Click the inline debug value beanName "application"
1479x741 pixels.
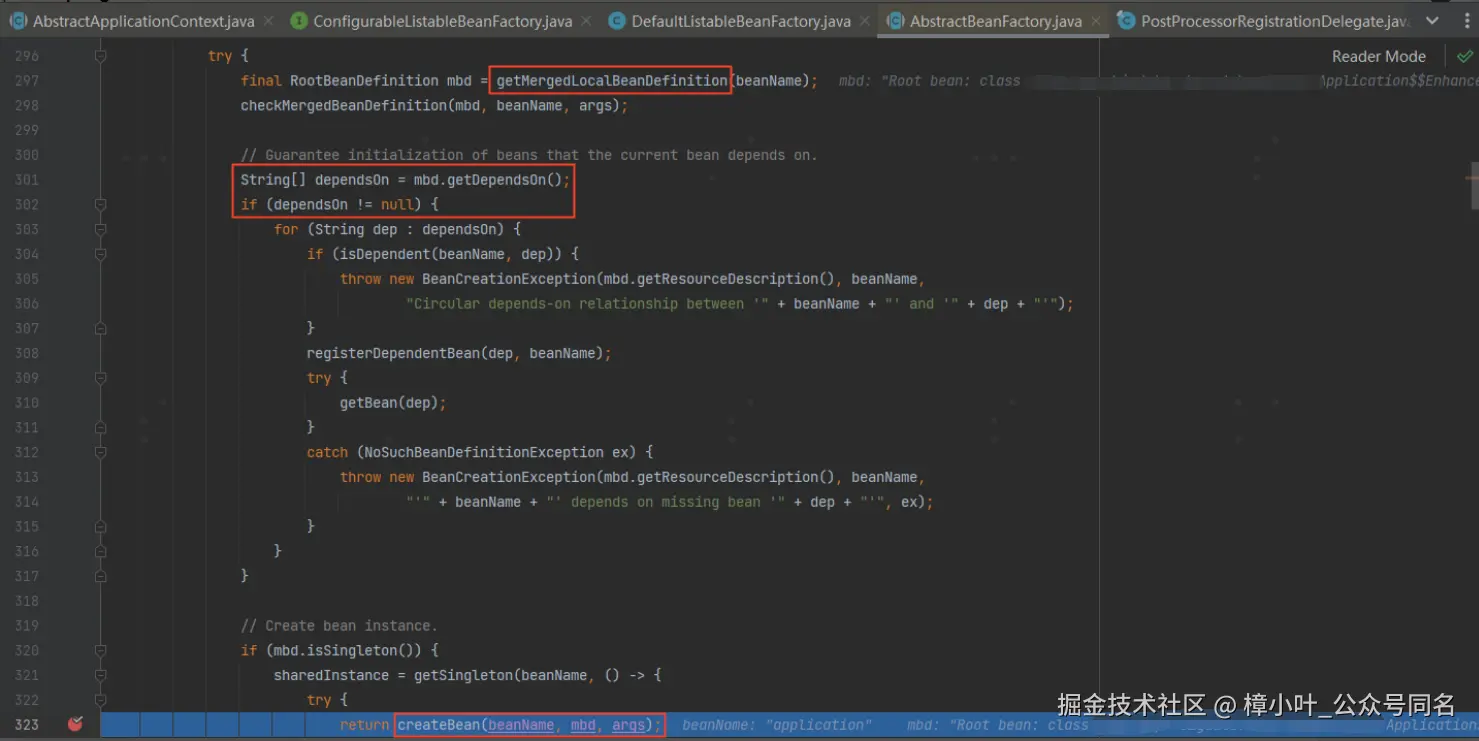tap(776, 725)
